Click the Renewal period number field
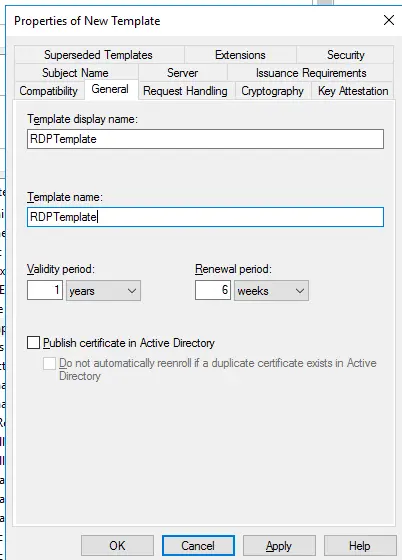This screenshot has height=560, width=402. [x=213, y=290]
